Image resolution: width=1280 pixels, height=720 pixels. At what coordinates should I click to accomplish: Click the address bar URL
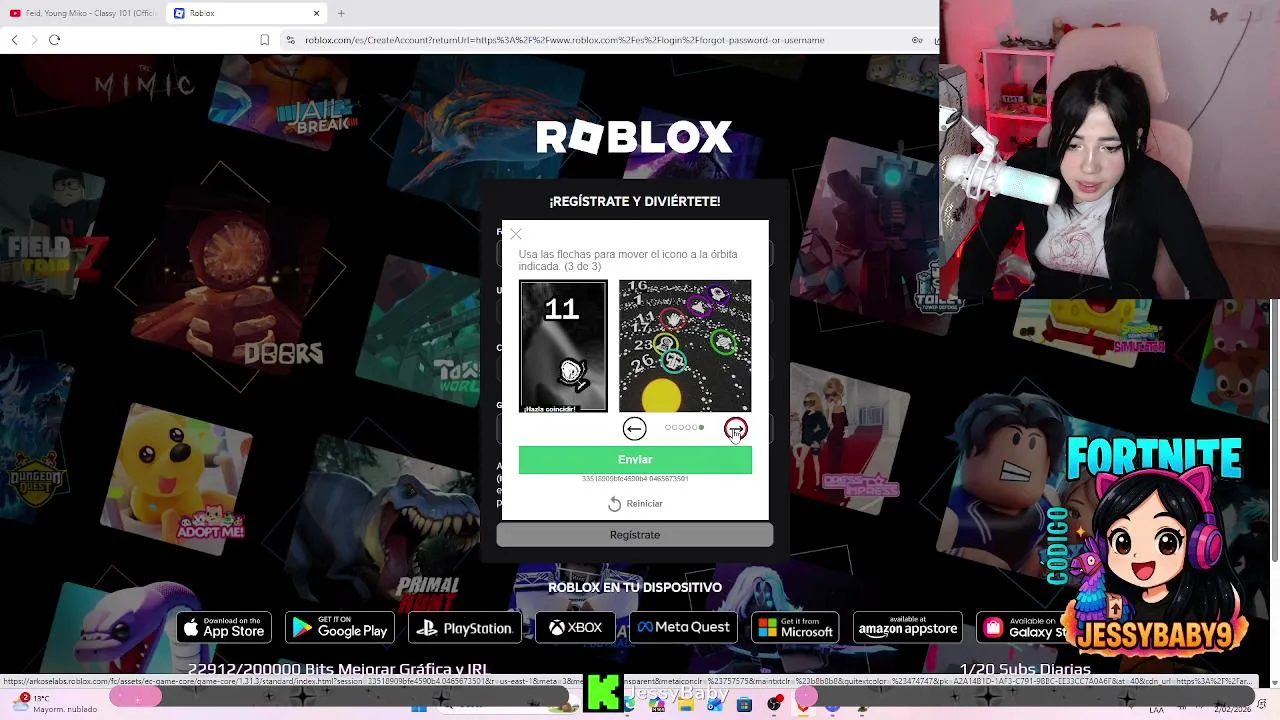coord(565,40)
